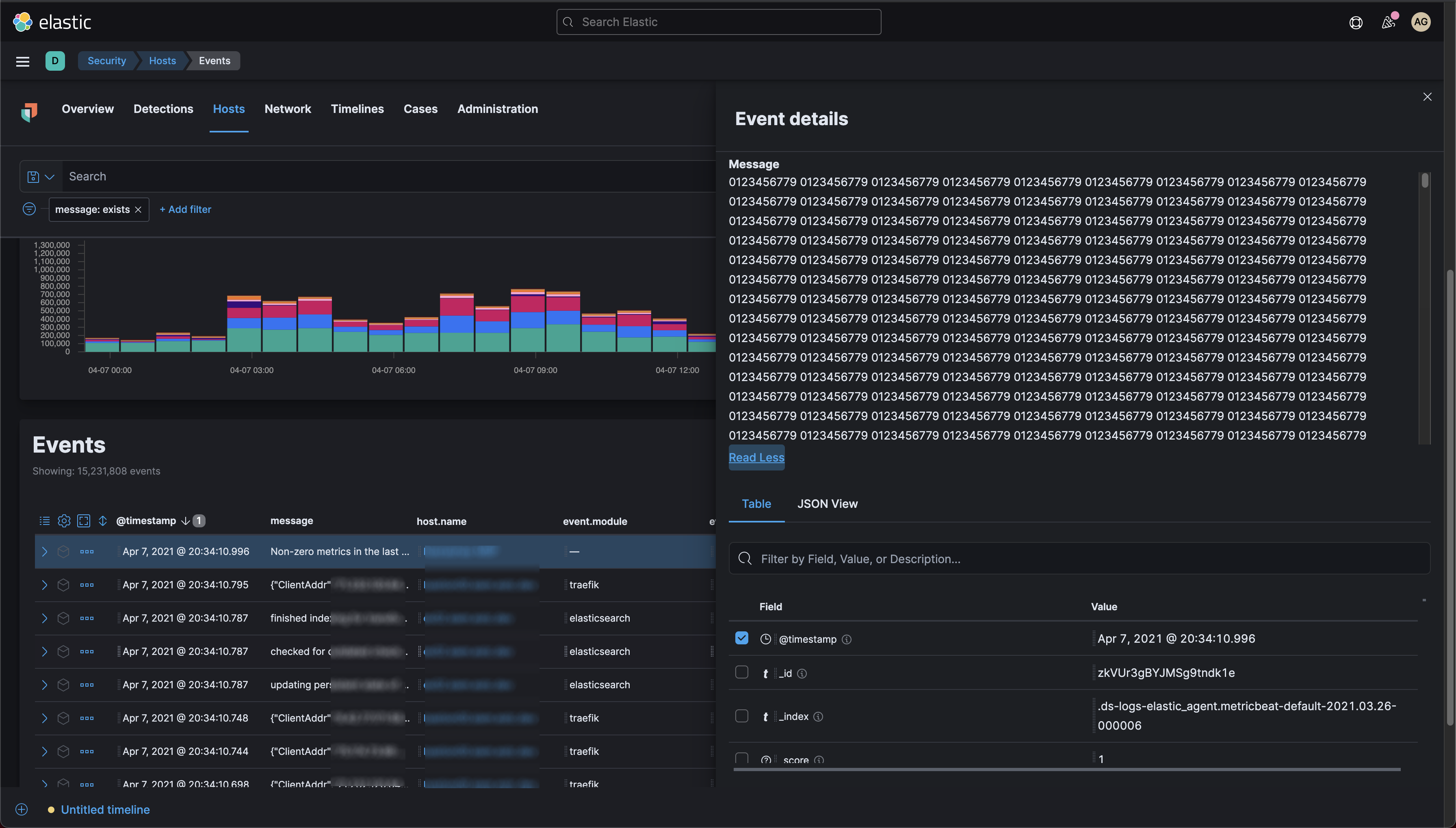Viewport: 1456px width, 828px height.
Task: Remove the message: exists filter
Action: click(x=138, y=210)
